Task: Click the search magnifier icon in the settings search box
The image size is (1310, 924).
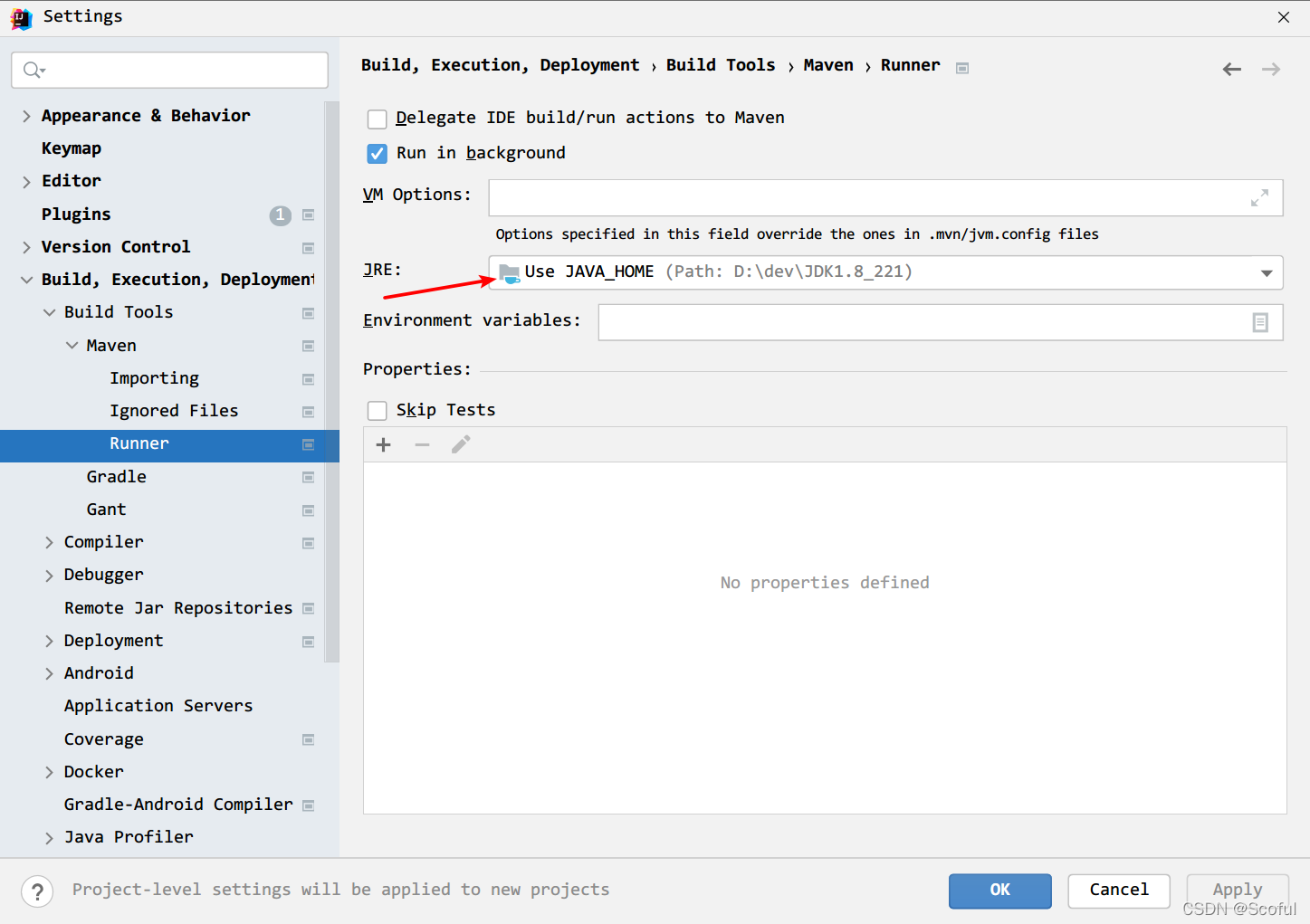Action: [x=33, y=70]
